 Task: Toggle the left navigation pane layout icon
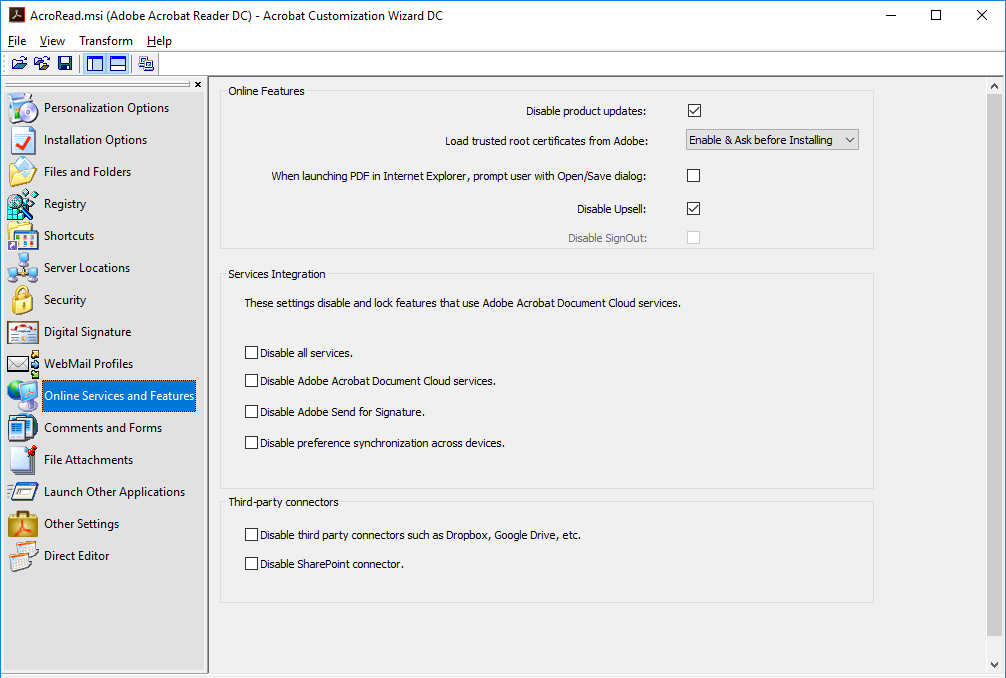95,64
